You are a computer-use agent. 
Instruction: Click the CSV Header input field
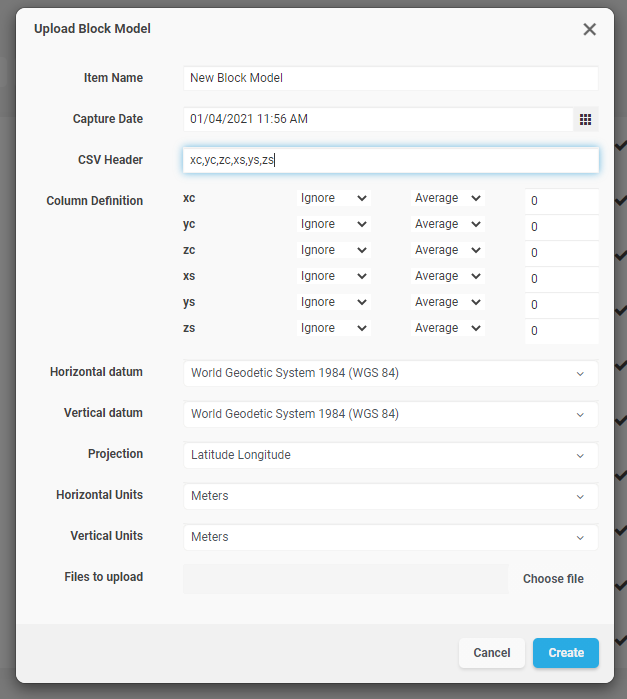tap(390, 160)
